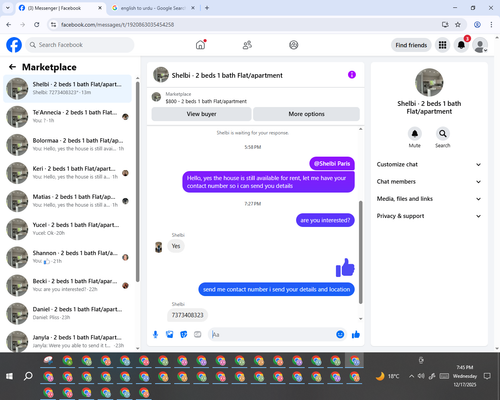This screenshot has width=500, height=400.
Task: Expand Media, files and links section
Action: pyautogui.click(x=429, y=199)
